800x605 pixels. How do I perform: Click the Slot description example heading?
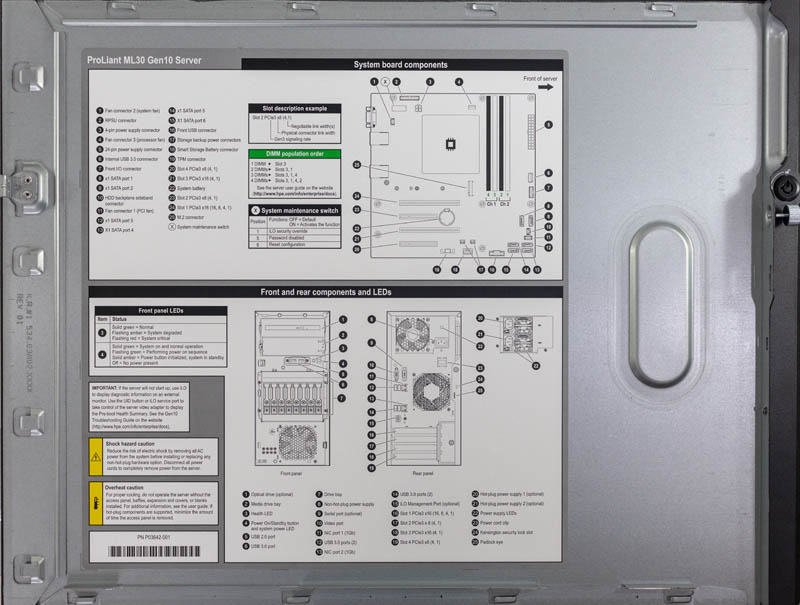[x=294, y=109]
